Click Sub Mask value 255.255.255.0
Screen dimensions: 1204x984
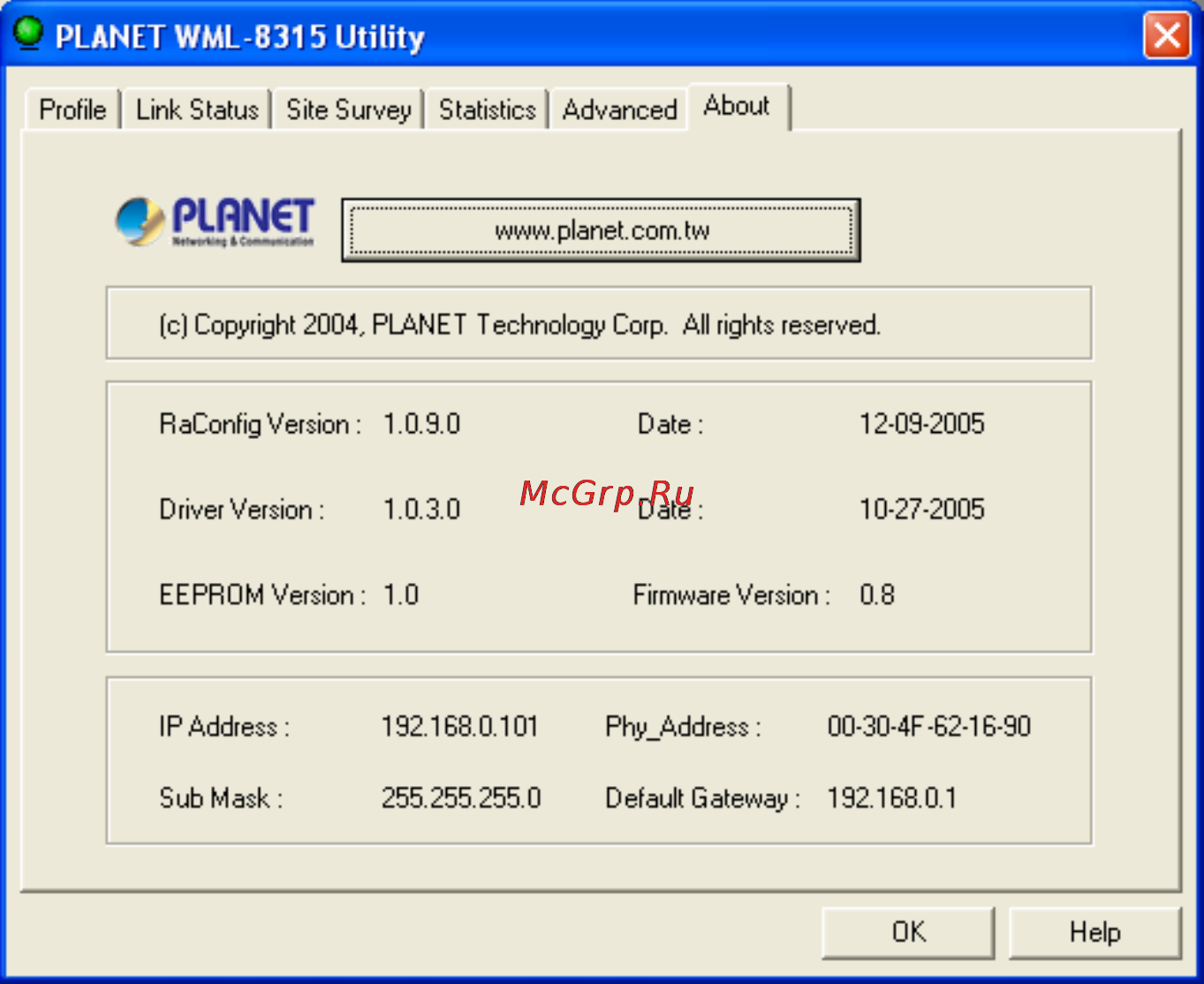460,799
